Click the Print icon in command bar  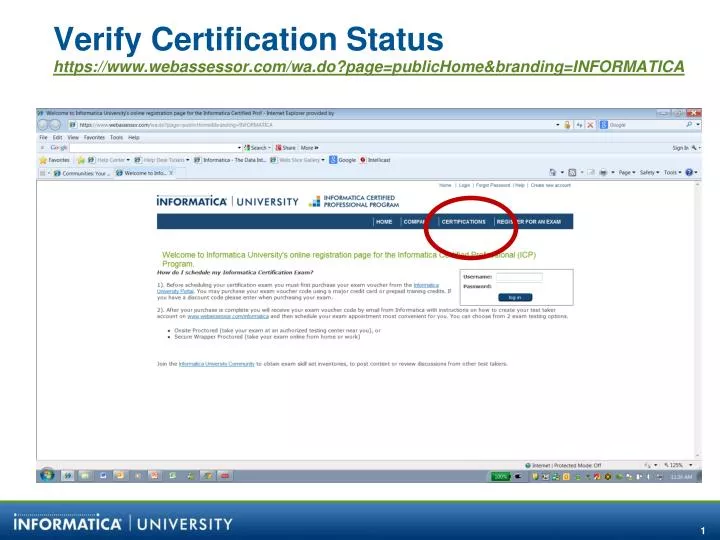tap(603, 172)
